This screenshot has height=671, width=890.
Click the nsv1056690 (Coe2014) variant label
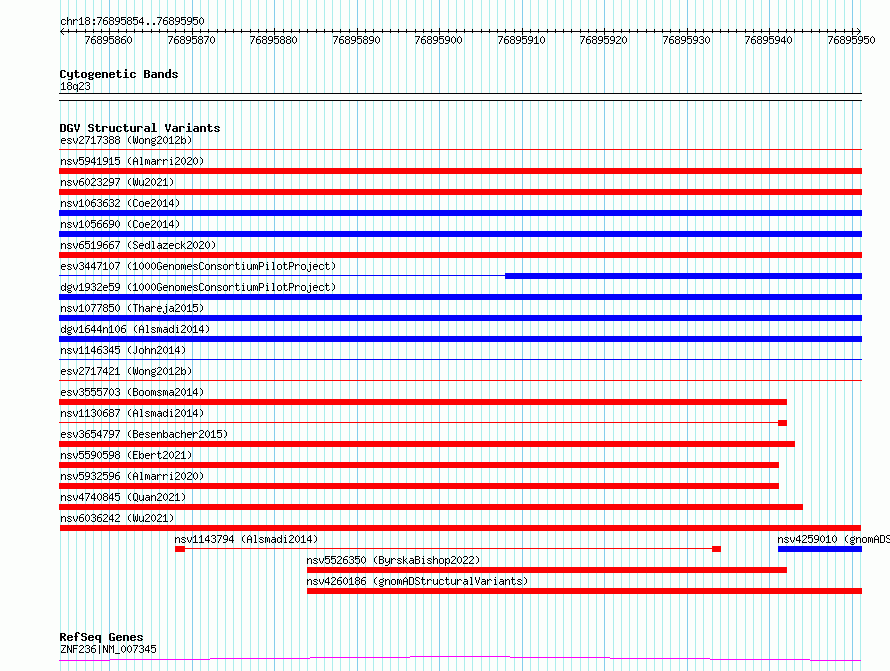[x=120, y=224]
